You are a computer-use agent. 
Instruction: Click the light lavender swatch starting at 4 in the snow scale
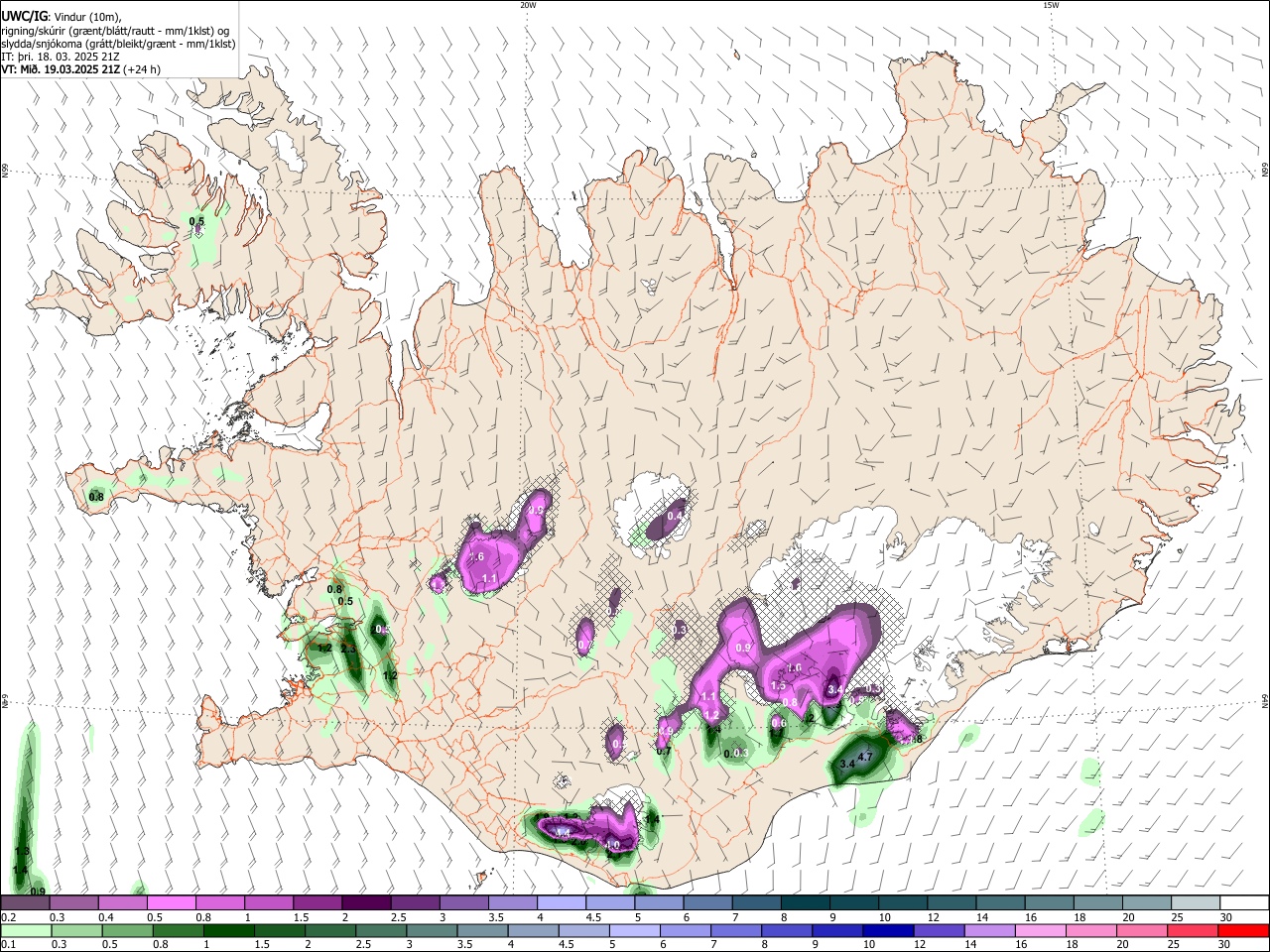coord(561,902)
